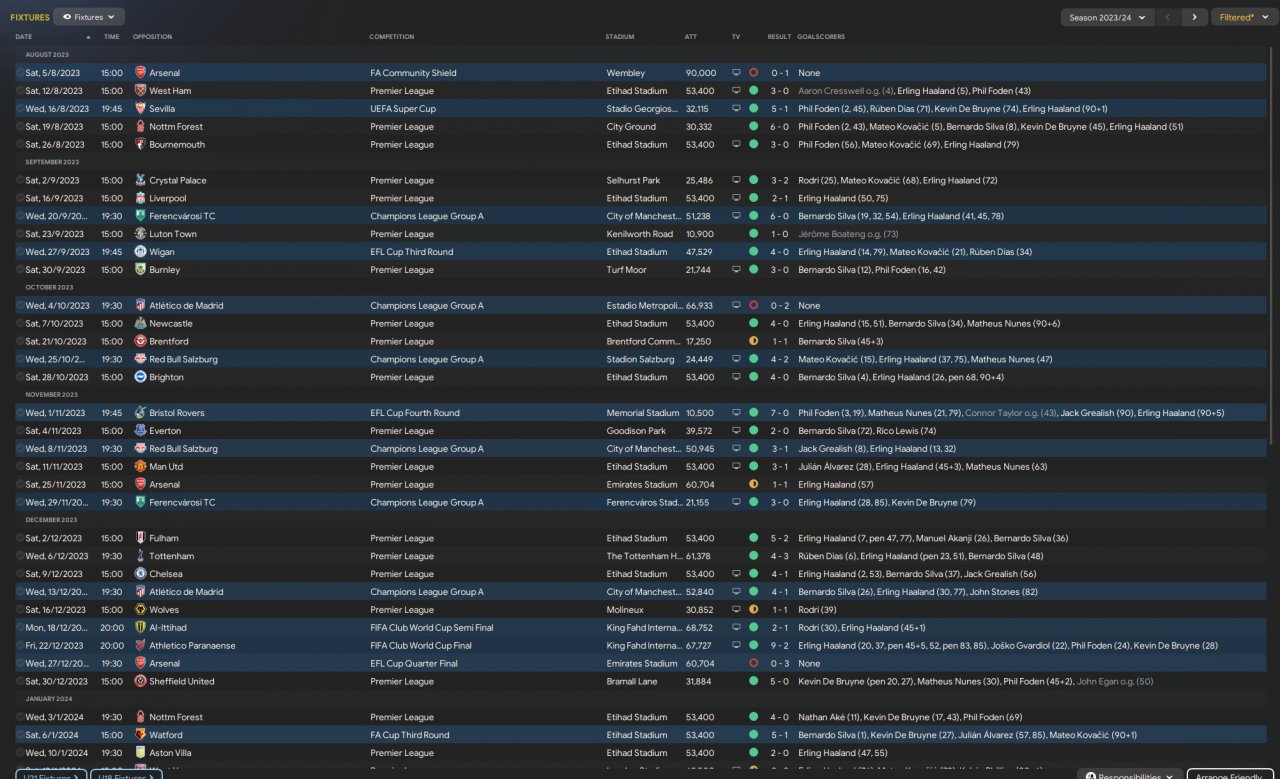Open the Season 2023/24 dropdown
The height and width of the screenshot is (779, 1280).
coord(1108,17)
